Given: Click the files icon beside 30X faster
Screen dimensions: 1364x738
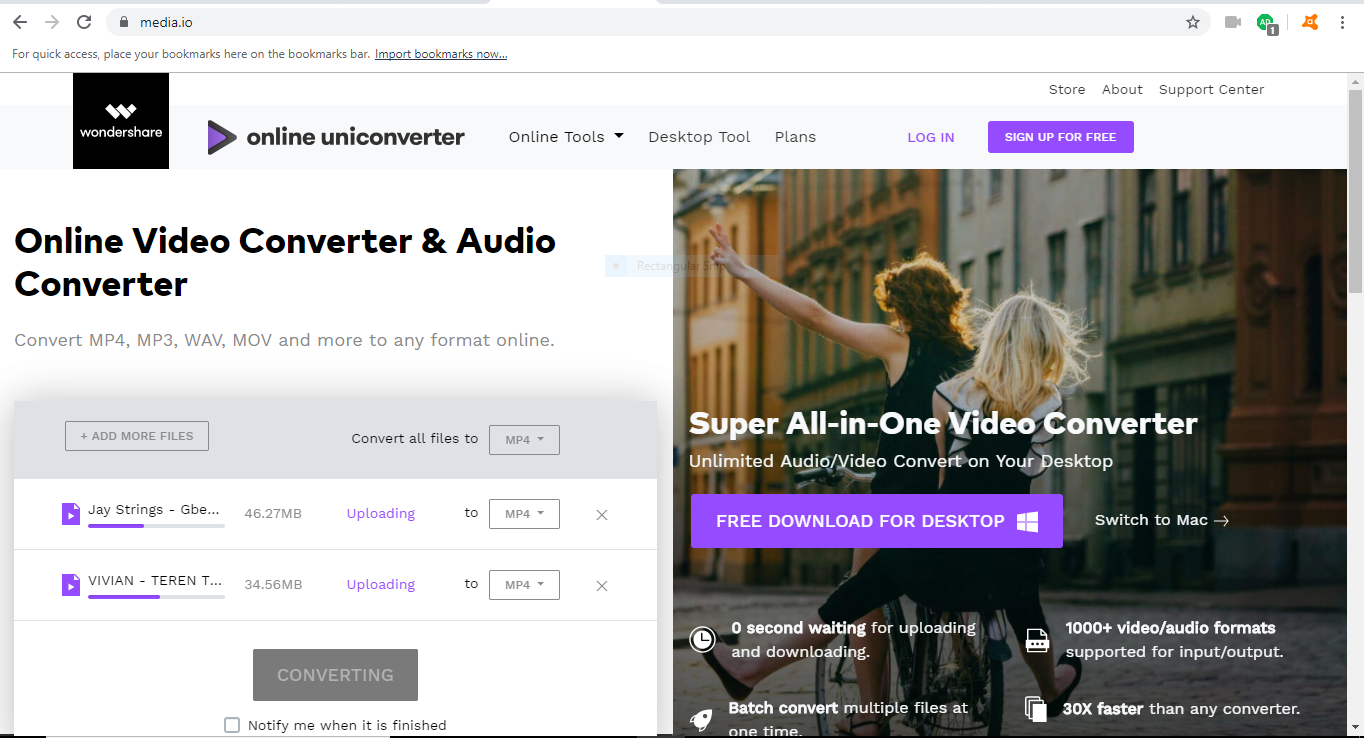Looking at the screenshot, I should point(1036,709).
